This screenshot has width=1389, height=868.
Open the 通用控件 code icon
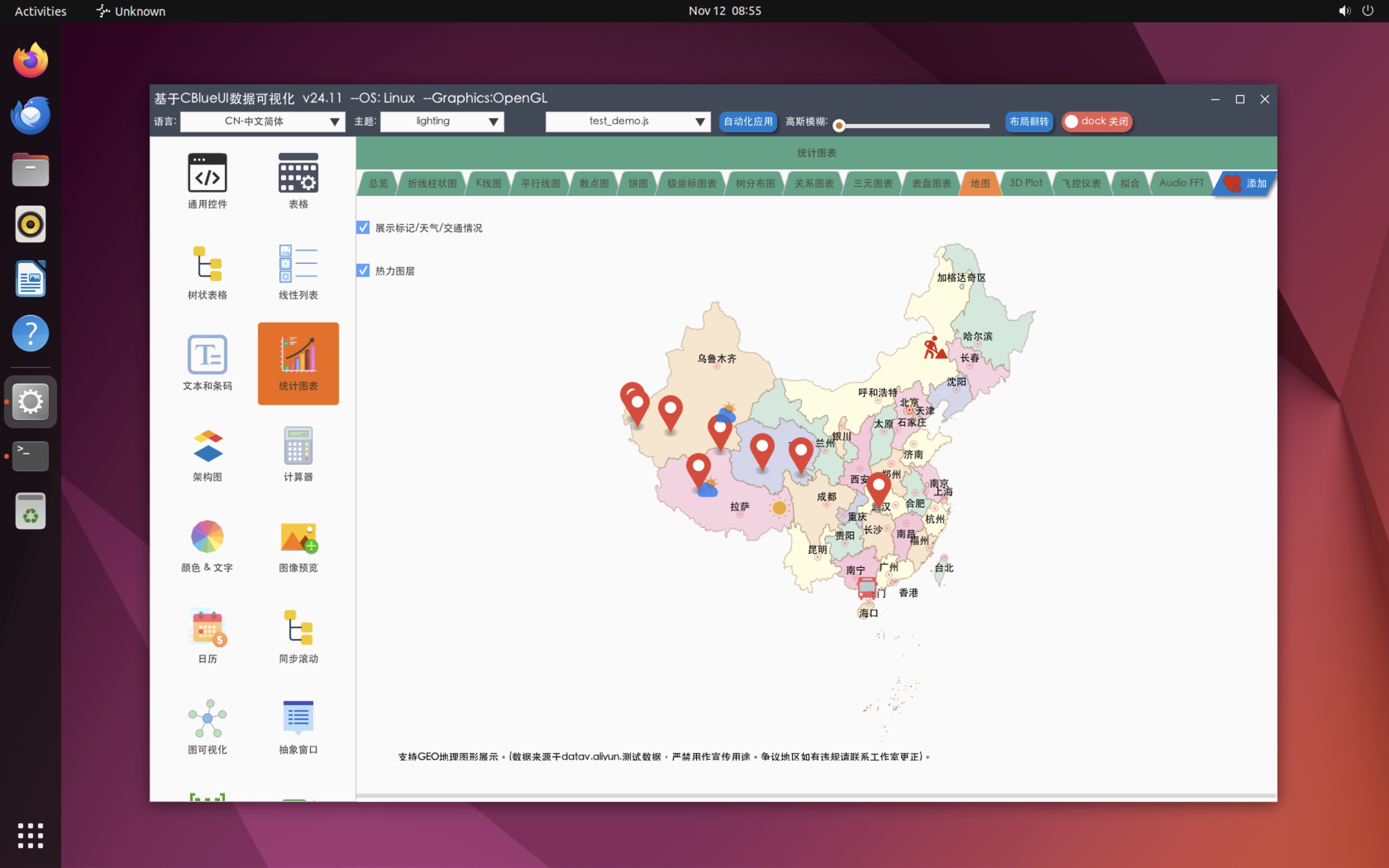207,173
